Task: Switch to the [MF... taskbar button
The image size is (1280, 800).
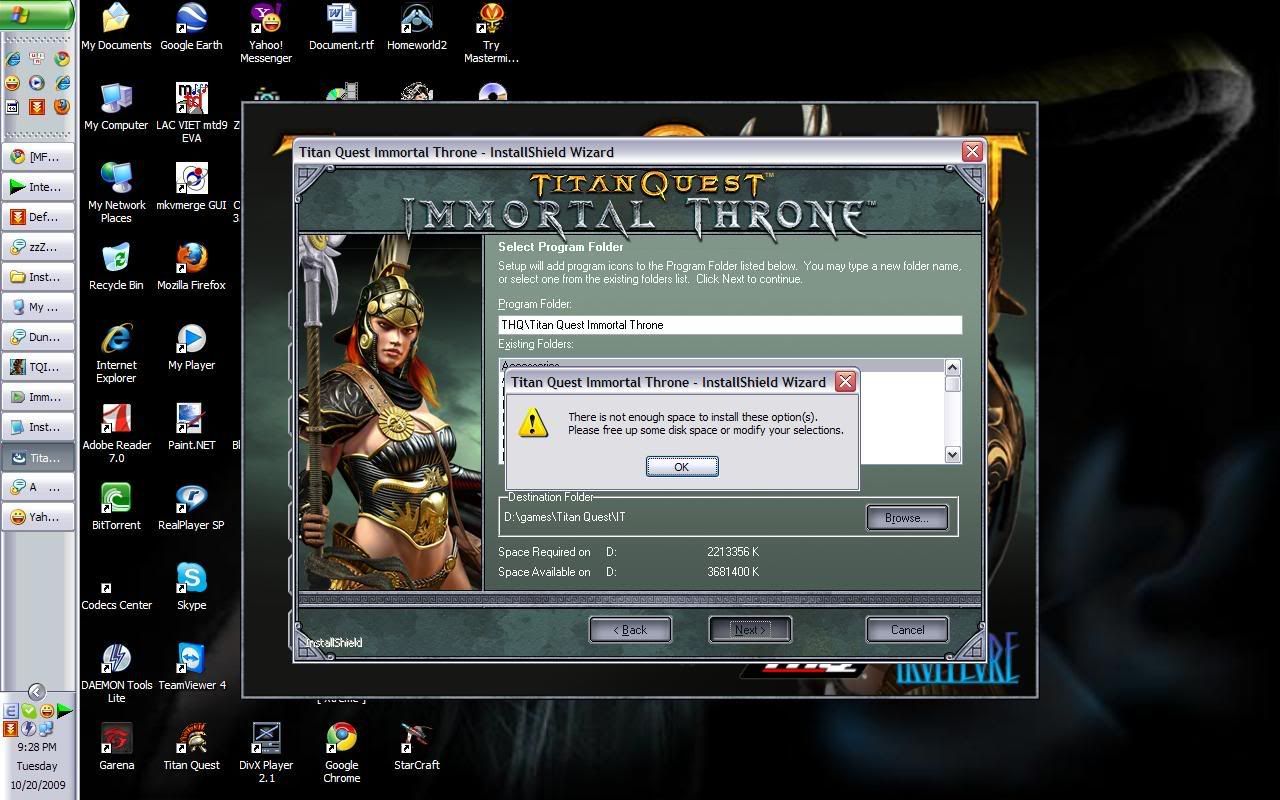Action: pyautogui.click(x=37, y=157)
